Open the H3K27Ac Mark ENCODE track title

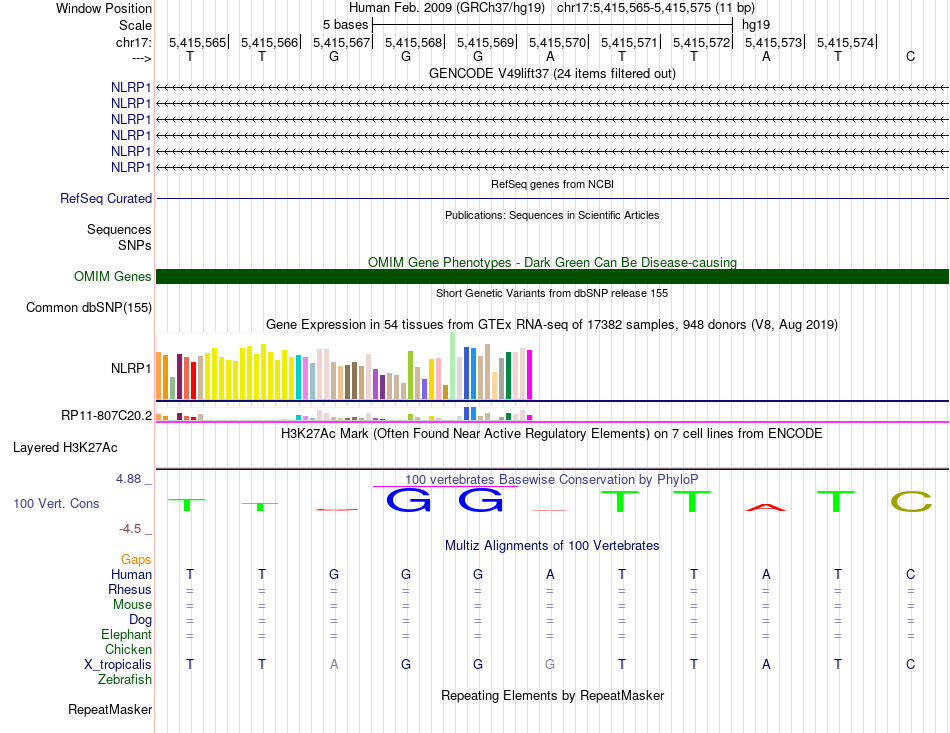(x=552, y=434)
